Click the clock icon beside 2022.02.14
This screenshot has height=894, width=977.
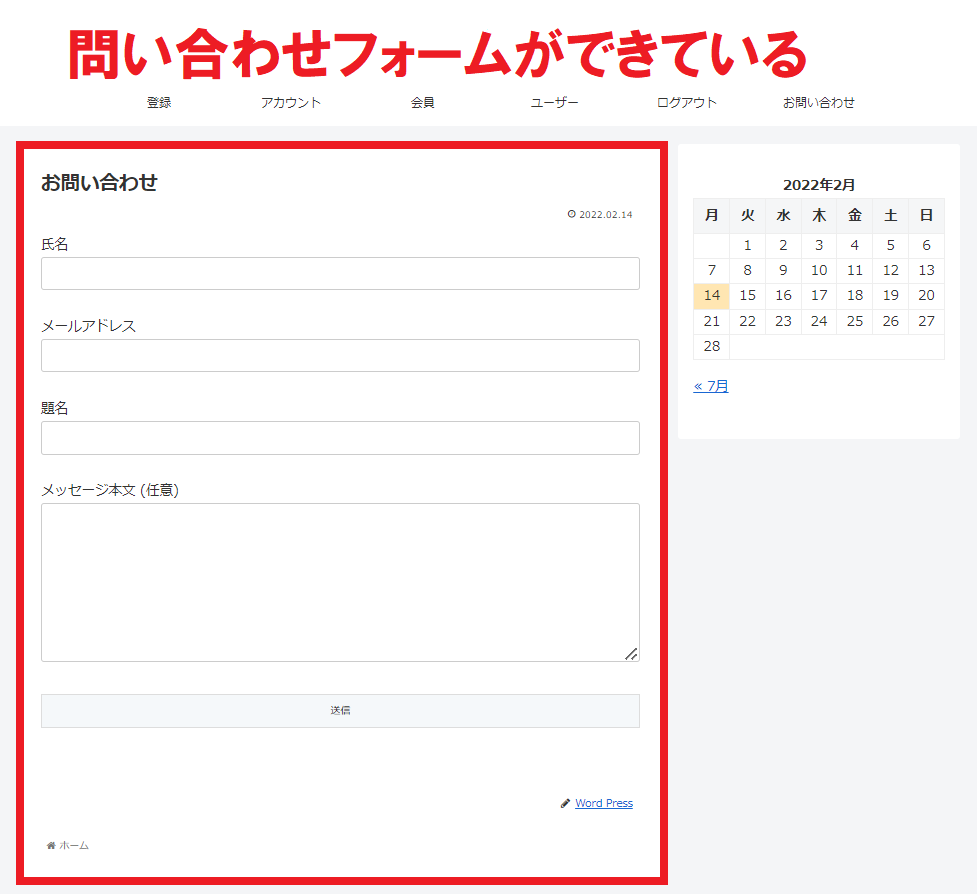click(x=571, y=214)
